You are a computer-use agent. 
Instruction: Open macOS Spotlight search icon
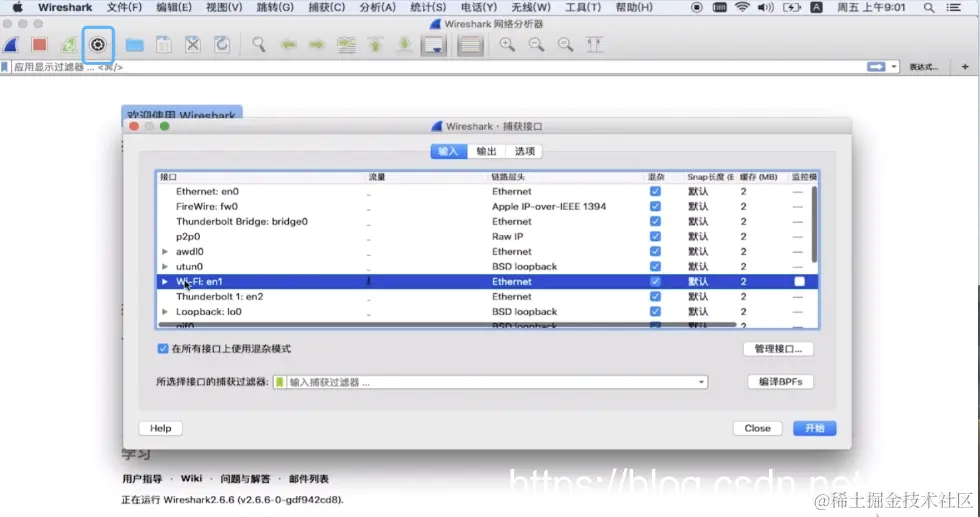click(929, 8)
